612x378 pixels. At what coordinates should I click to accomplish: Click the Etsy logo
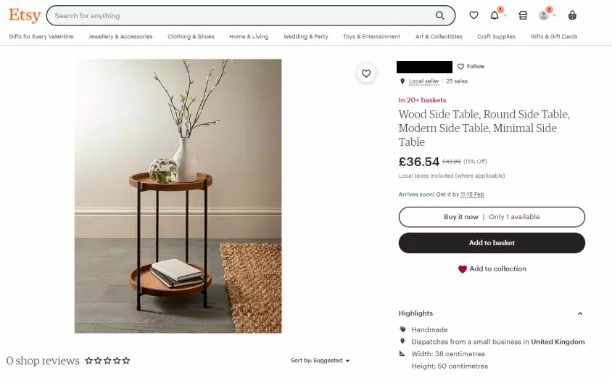point(25,15)
